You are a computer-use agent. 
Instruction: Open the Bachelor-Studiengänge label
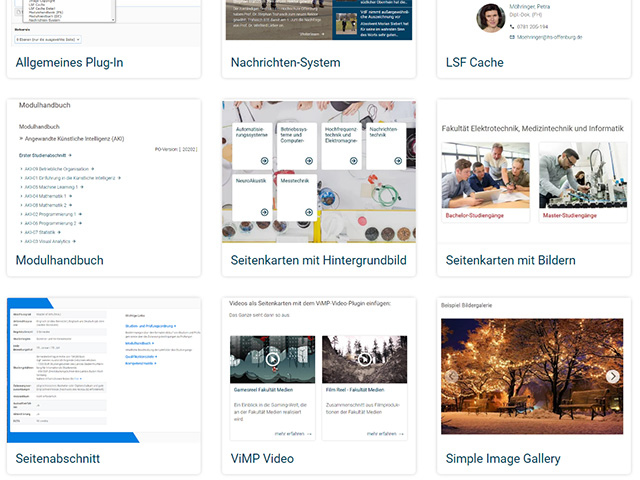coord(475,216)
